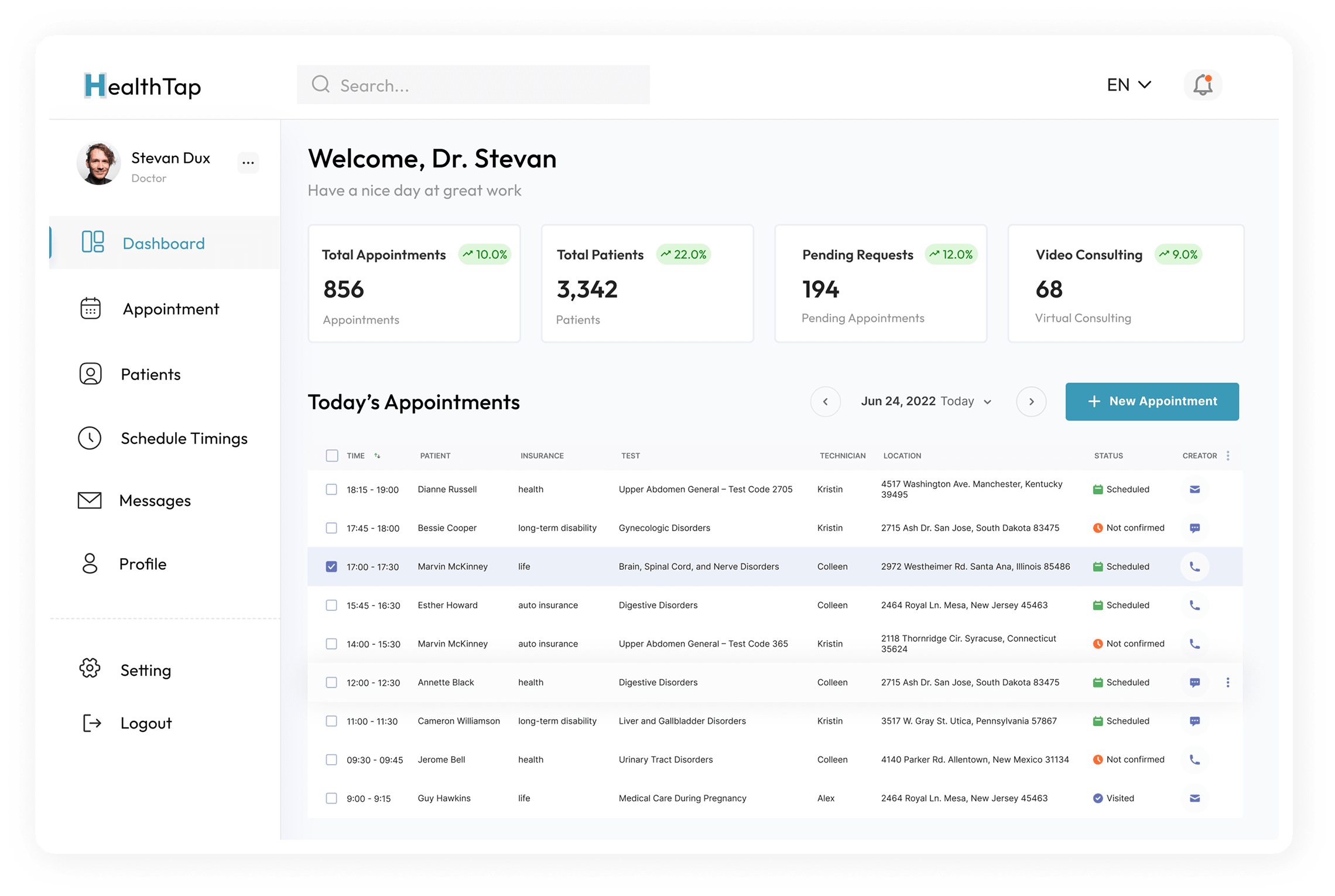Open the Appointment section in sidebar

coord(170,309)
